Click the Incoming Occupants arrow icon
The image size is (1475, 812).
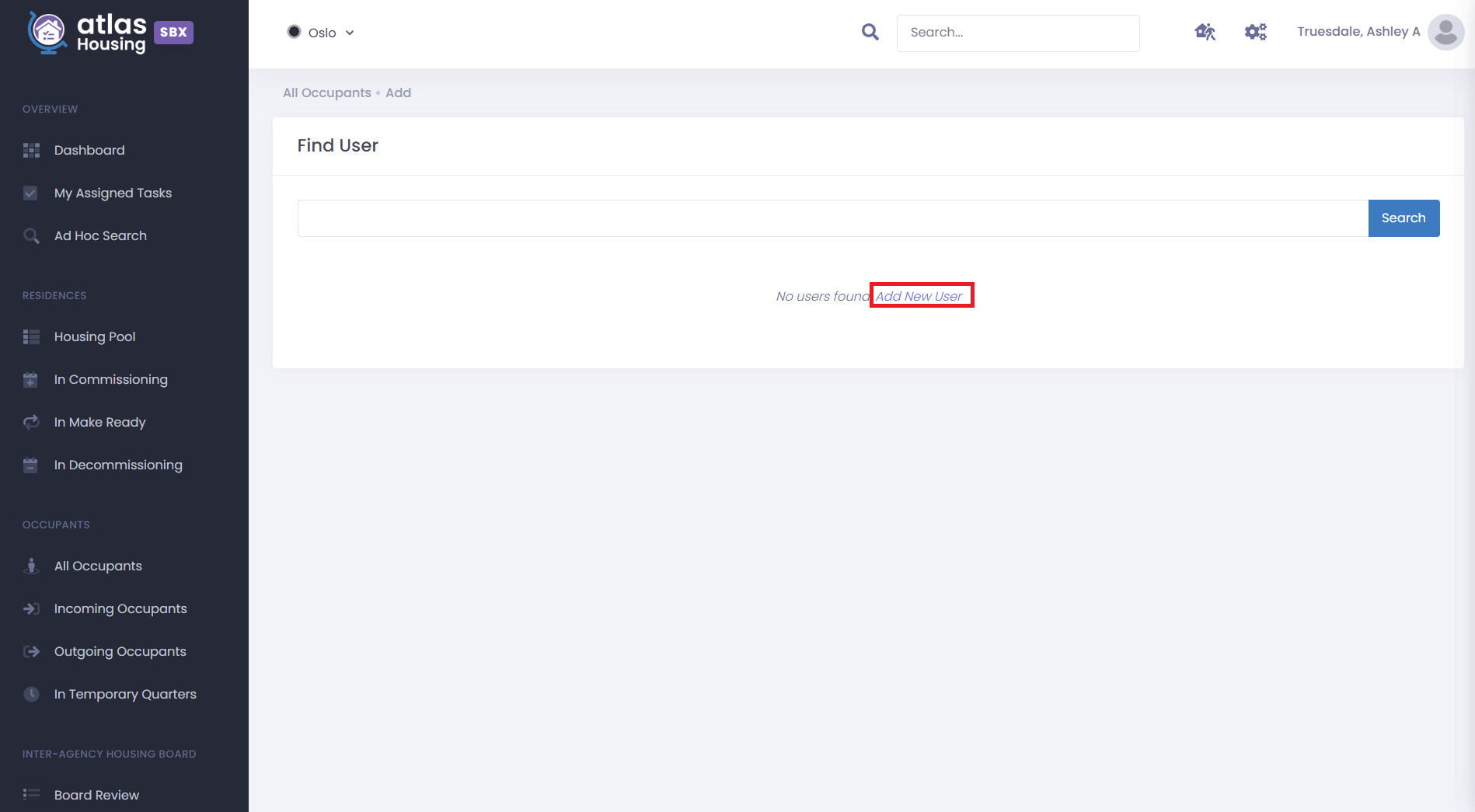(31, 608)
